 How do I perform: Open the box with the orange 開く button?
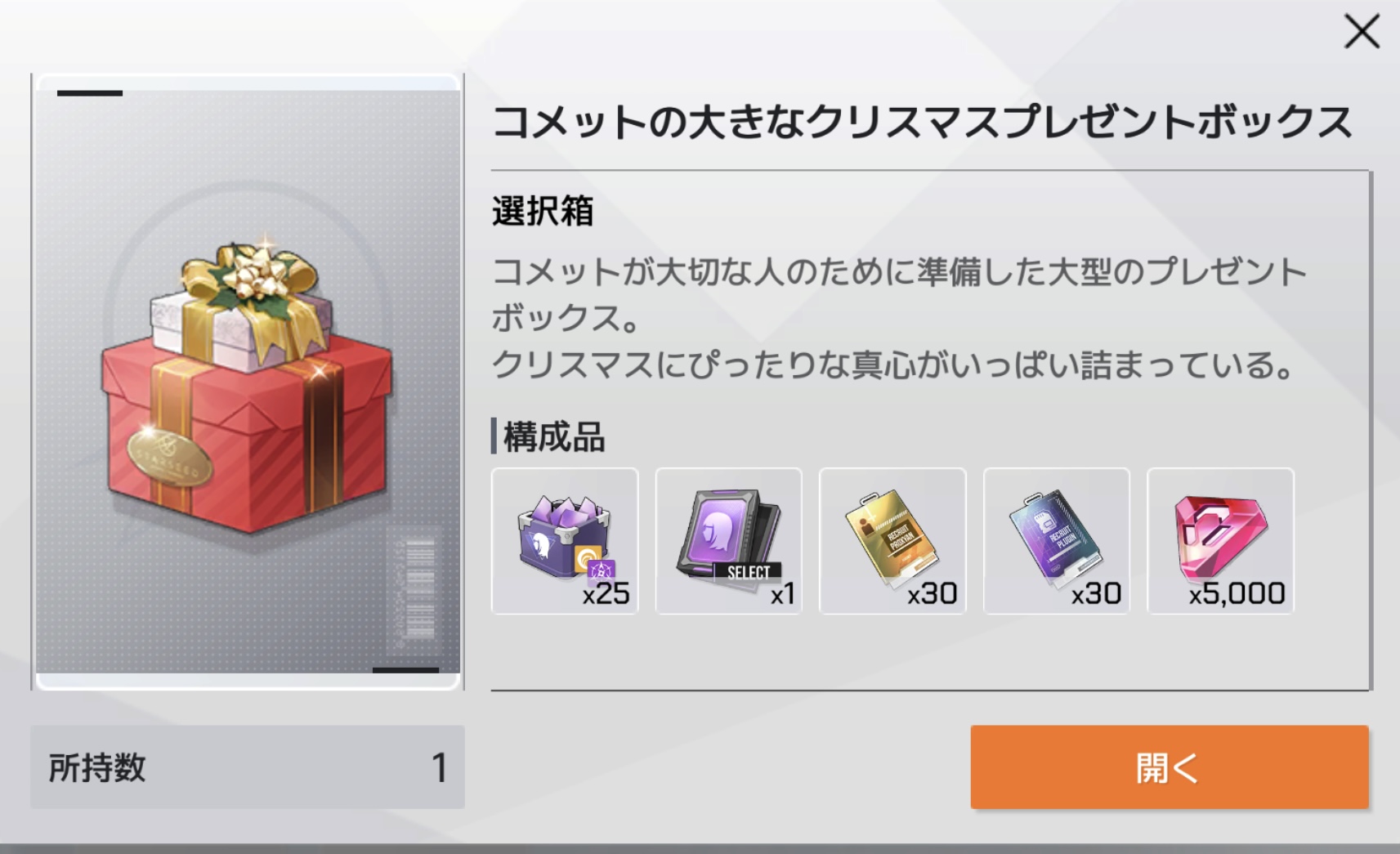click(1170, 767)
